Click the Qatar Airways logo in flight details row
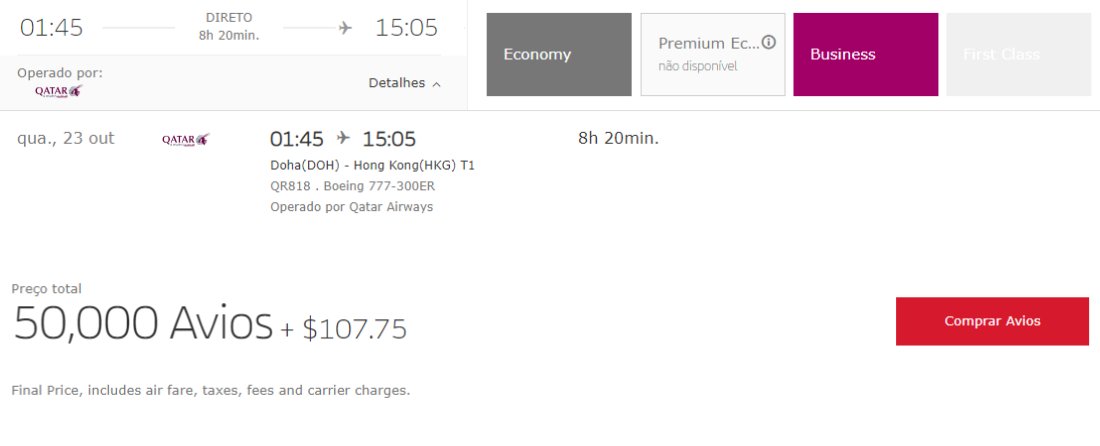The height and width of the screenshot is (446, 1100). click(186, 140)
